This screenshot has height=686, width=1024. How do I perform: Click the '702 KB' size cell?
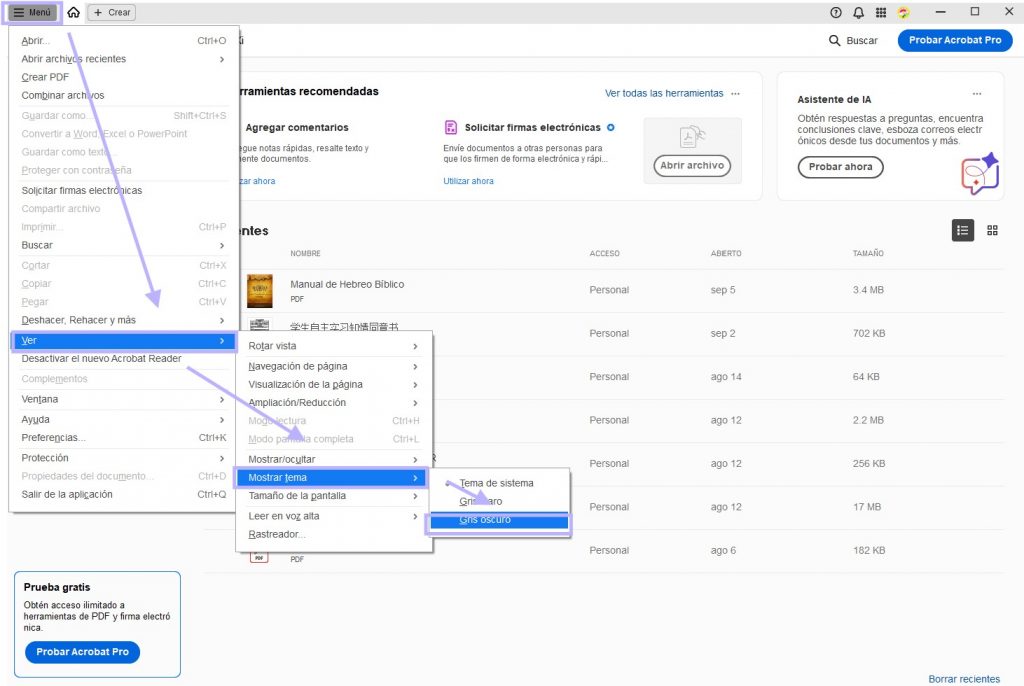869,333
